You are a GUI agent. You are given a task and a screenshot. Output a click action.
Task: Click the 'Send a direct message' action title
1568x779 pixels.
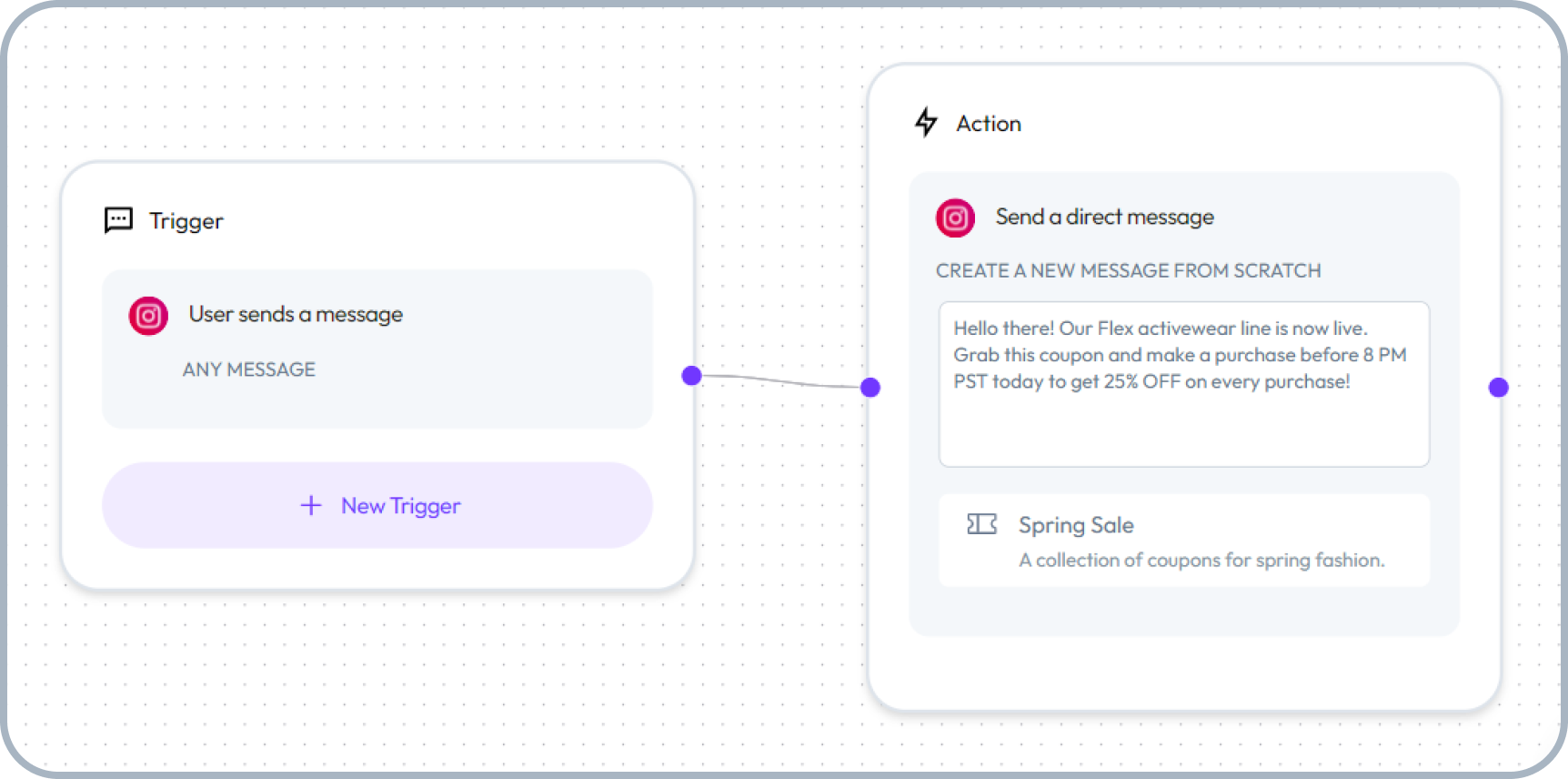1104,217
